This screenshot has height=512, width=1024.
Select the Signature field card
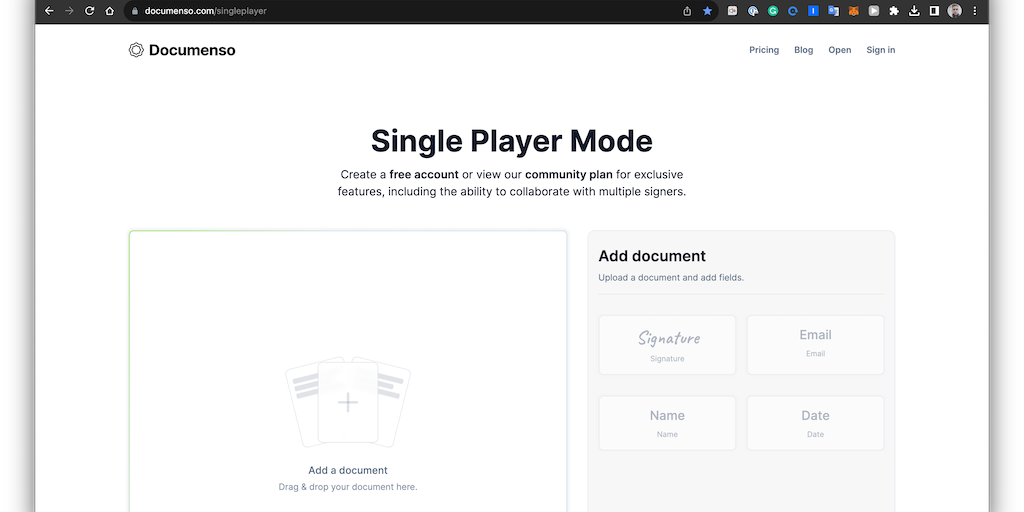tap(667, 345)
